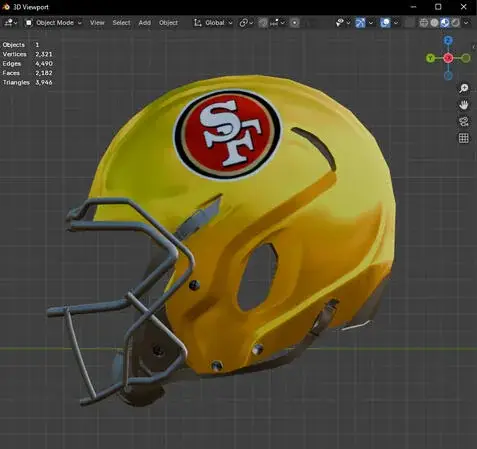The height and width of the screenshot is (449, 477).
Task: Open the View menu
Action: [x=97, y=23]
